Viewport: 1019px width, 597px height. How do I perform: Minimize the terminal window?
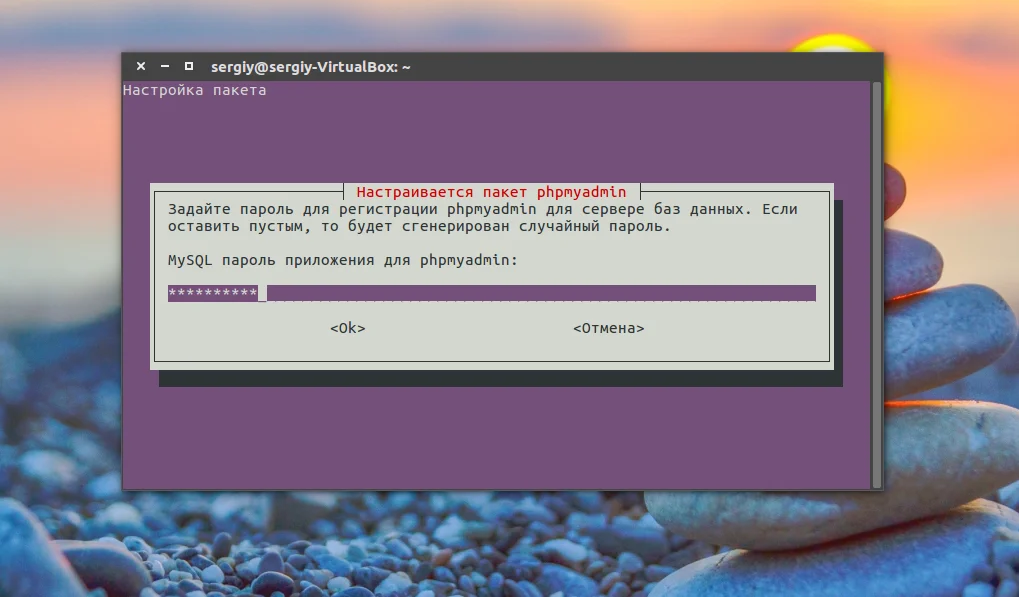pos(165,66)
